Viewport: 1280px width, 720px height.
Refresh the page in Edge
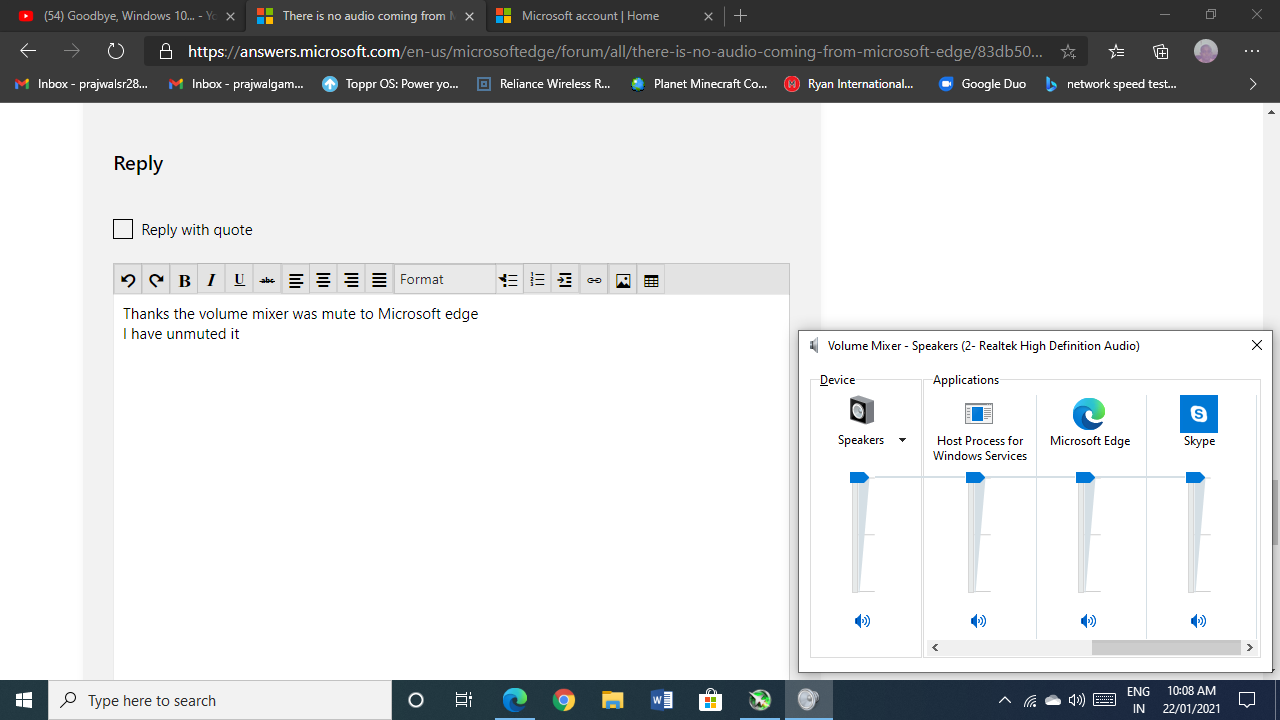pos(116,51)
